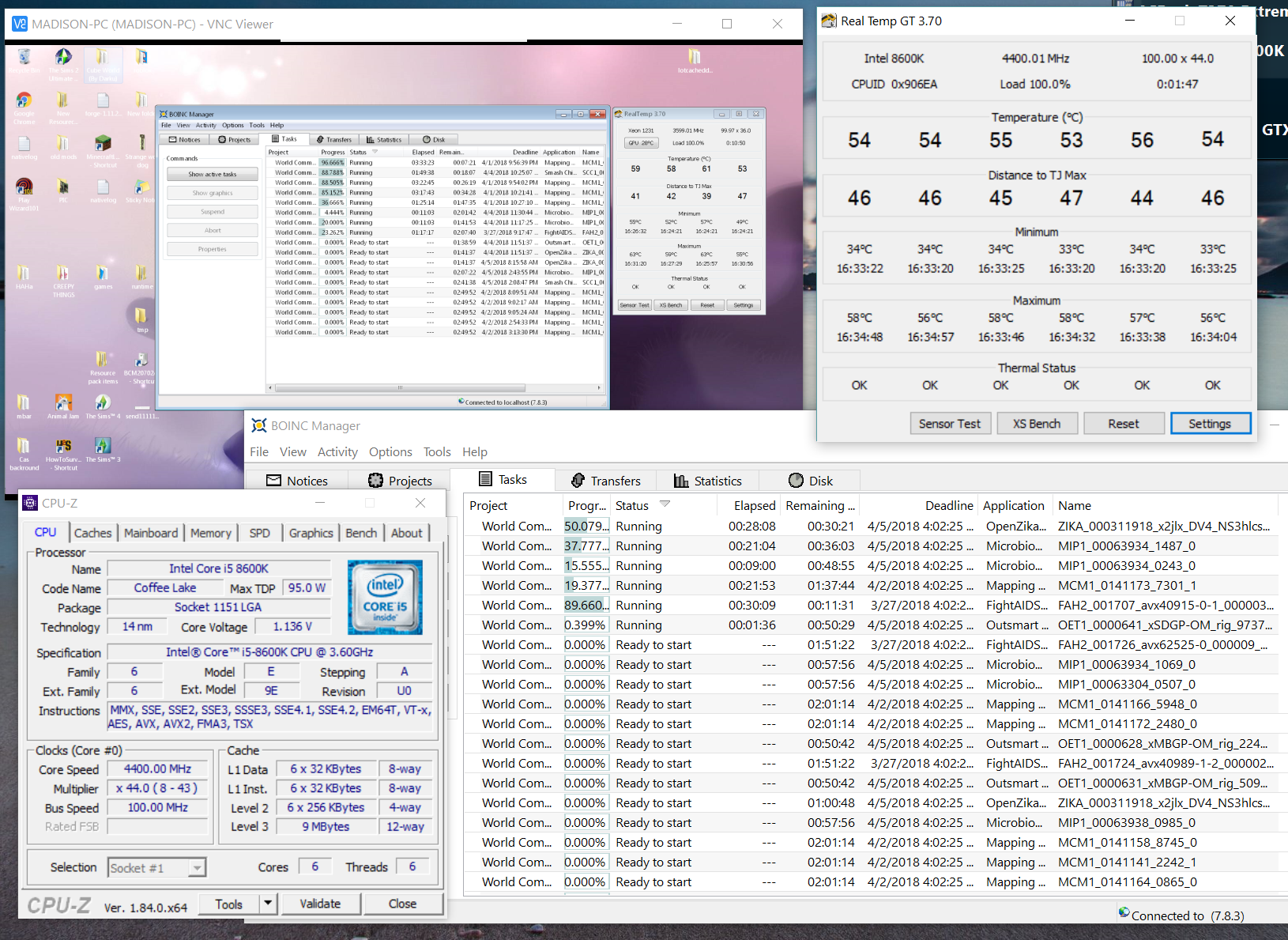Open the Activity menu in large BOINC Manager
Viewport: 1288px width, 940px height.
click(x=337, y=451)
